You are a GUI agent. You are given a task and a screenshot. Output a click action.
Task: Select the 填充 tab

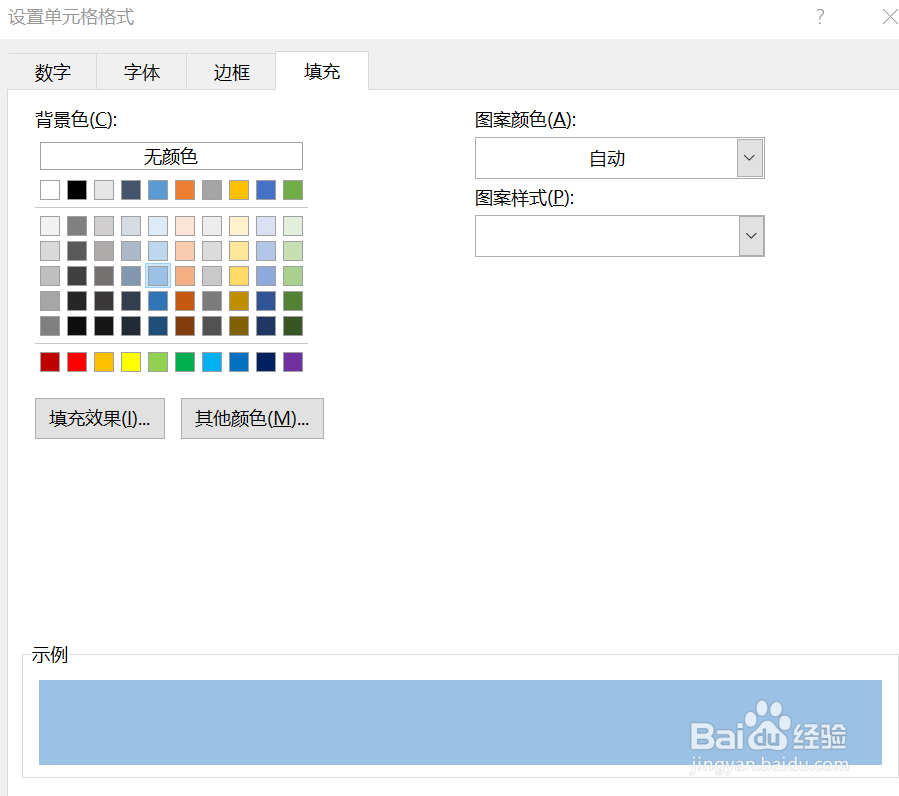click(322, 71)
